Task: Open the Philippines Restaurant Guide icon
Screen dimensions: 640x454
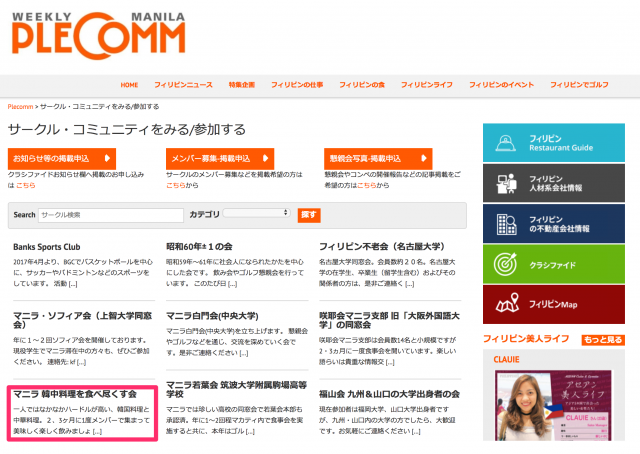Action: click(x=506, y=141)
